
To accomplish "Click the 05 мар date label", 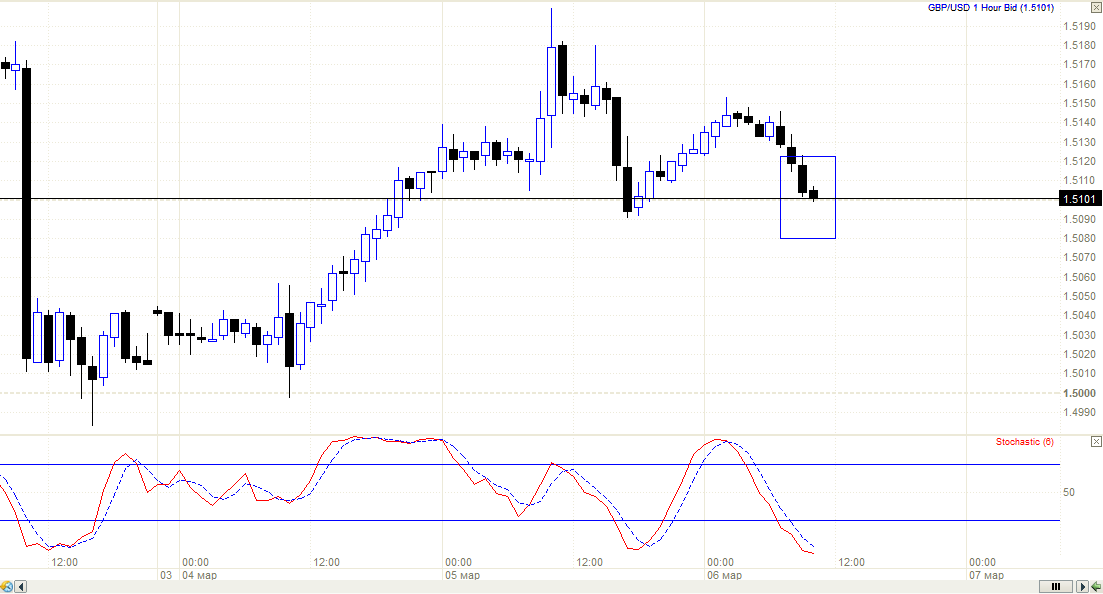I will coord(460,576).
